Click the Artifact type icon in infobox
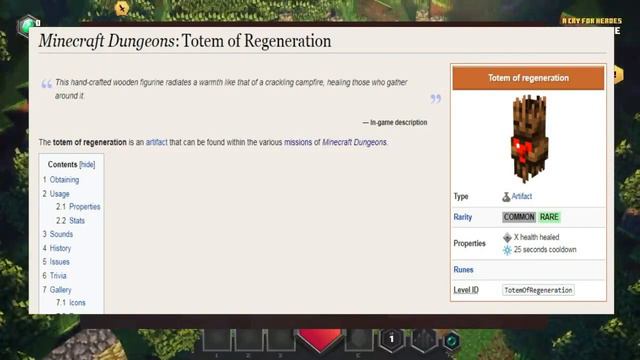The image size is (640, 360). tap(506, 197)
